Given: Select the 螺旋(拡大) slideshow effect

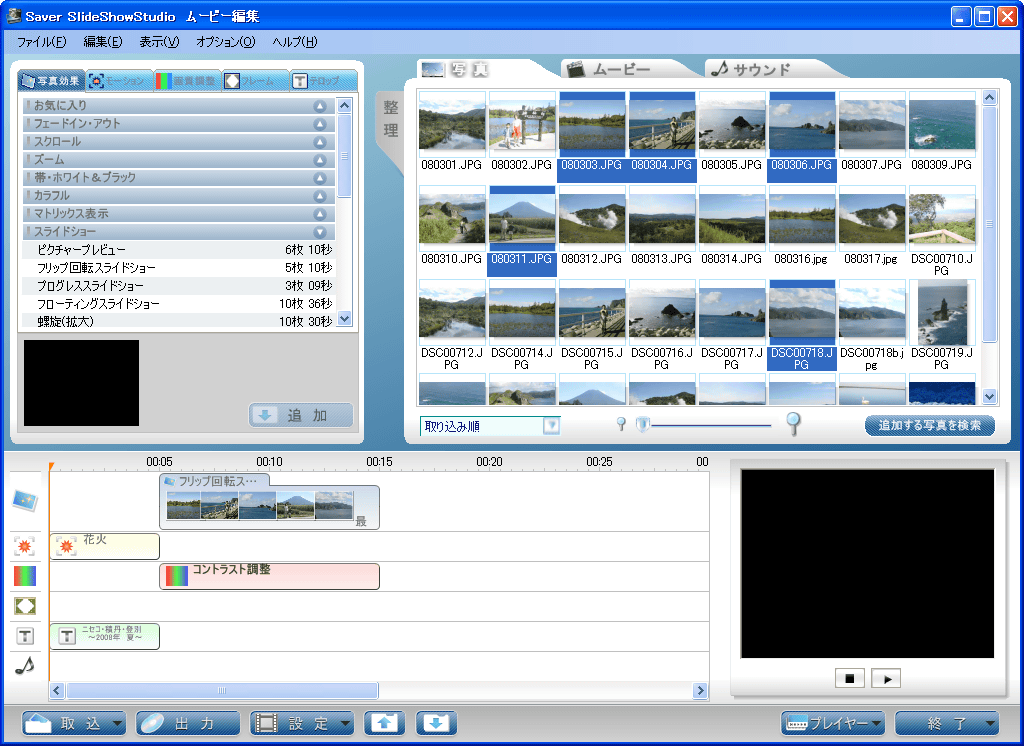Looking at the screenshot, I should (x=179, y=321).
